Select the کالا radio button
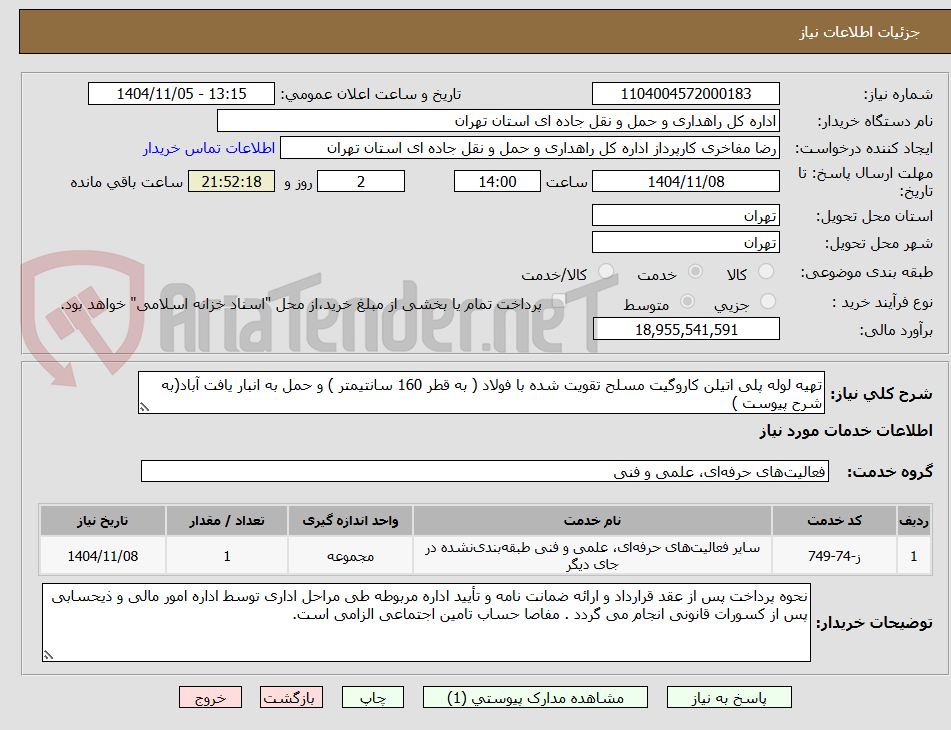 (x=766, y=271)
